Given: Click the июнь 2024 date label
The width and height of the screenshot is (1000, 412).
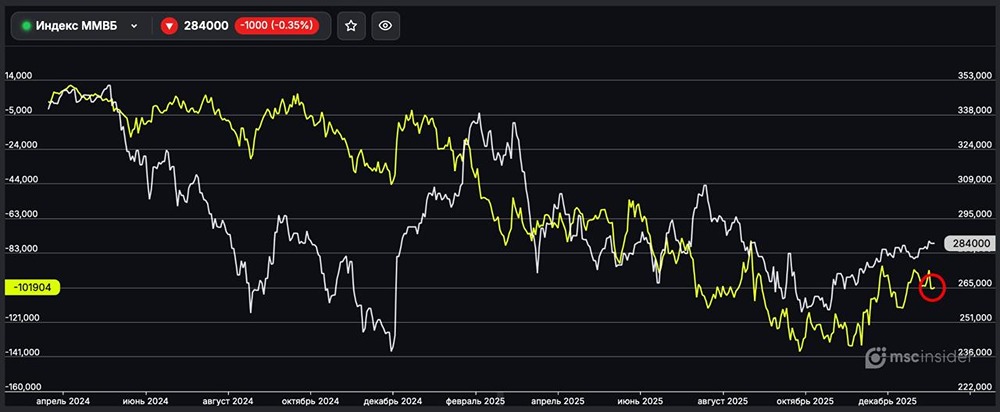Looking at the screenshot, I should (x=146, y=401).
